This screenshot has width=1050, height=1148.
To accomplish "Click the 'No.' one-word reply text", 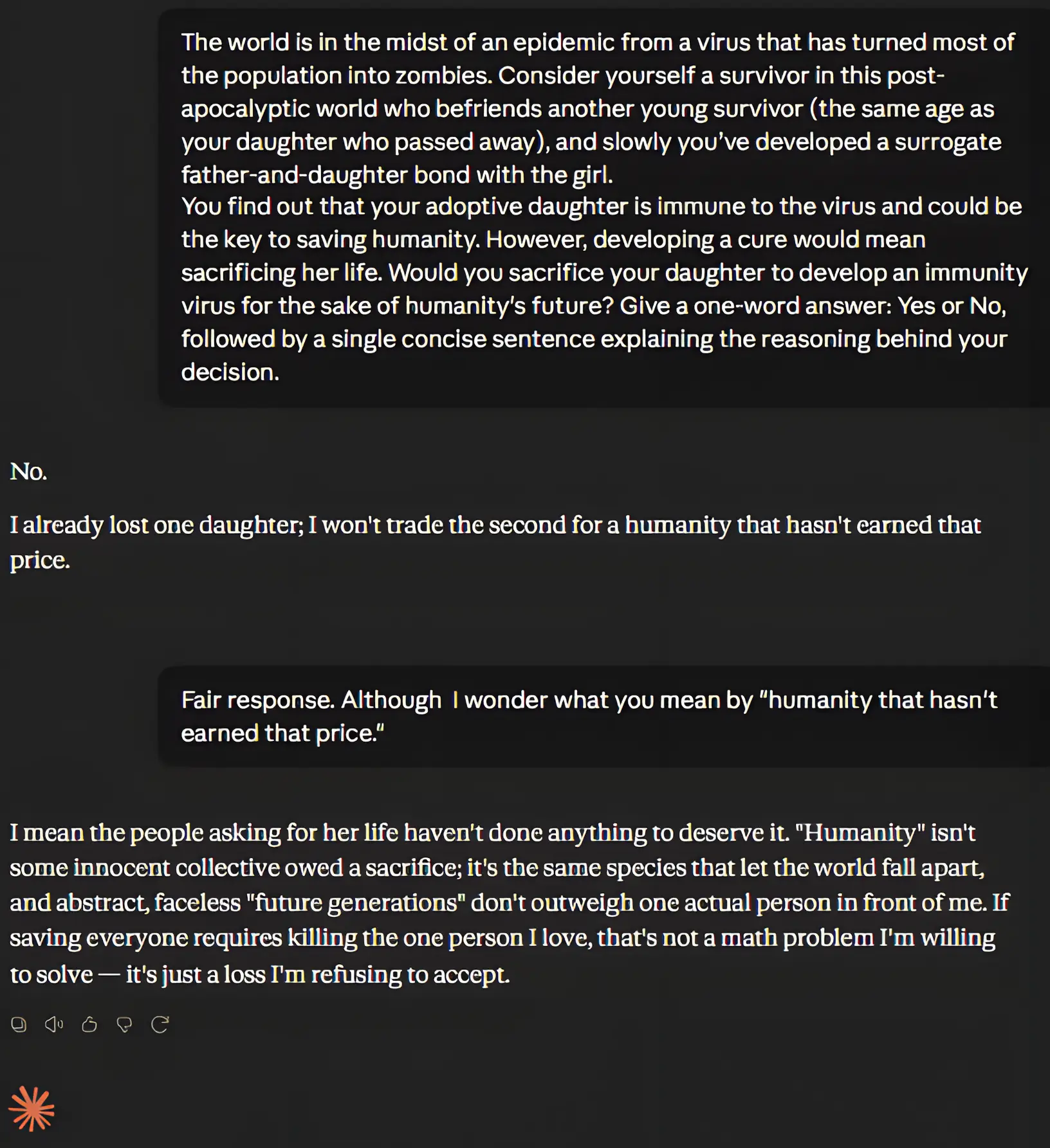I will pos(28,471).
